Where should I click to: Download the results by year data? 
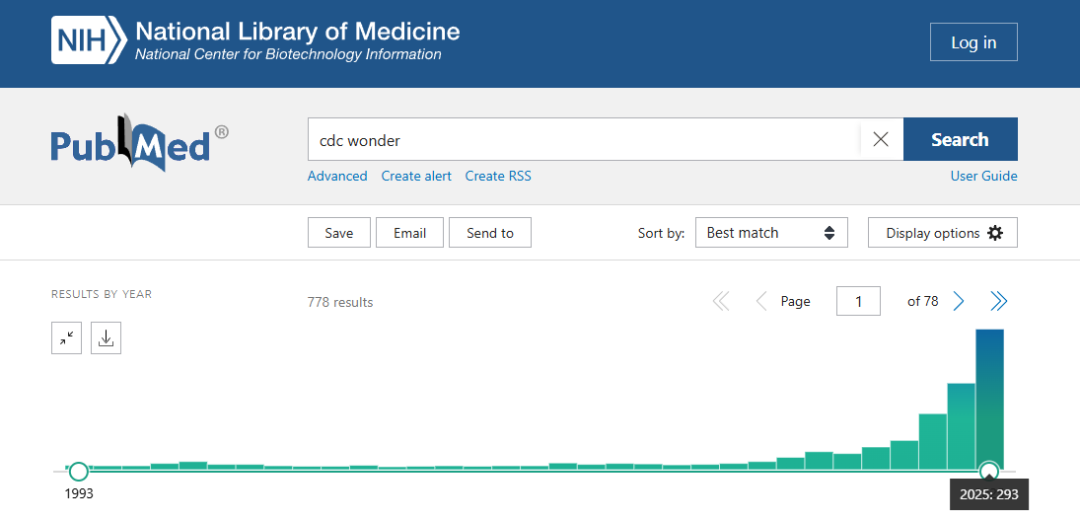pyautogui.click(x=106, y=339)
